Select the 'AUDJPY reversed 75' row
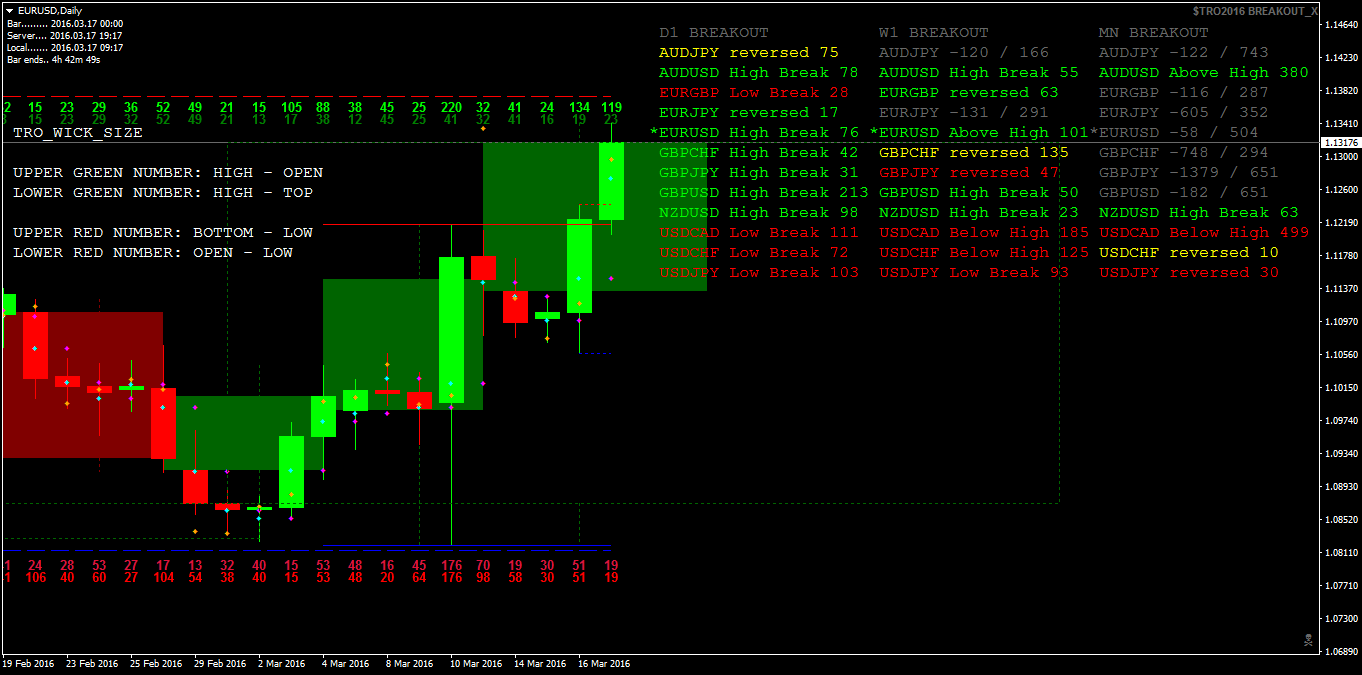Image resolution: width=1362 pixels, height=675 pixels. coord(749,53)
